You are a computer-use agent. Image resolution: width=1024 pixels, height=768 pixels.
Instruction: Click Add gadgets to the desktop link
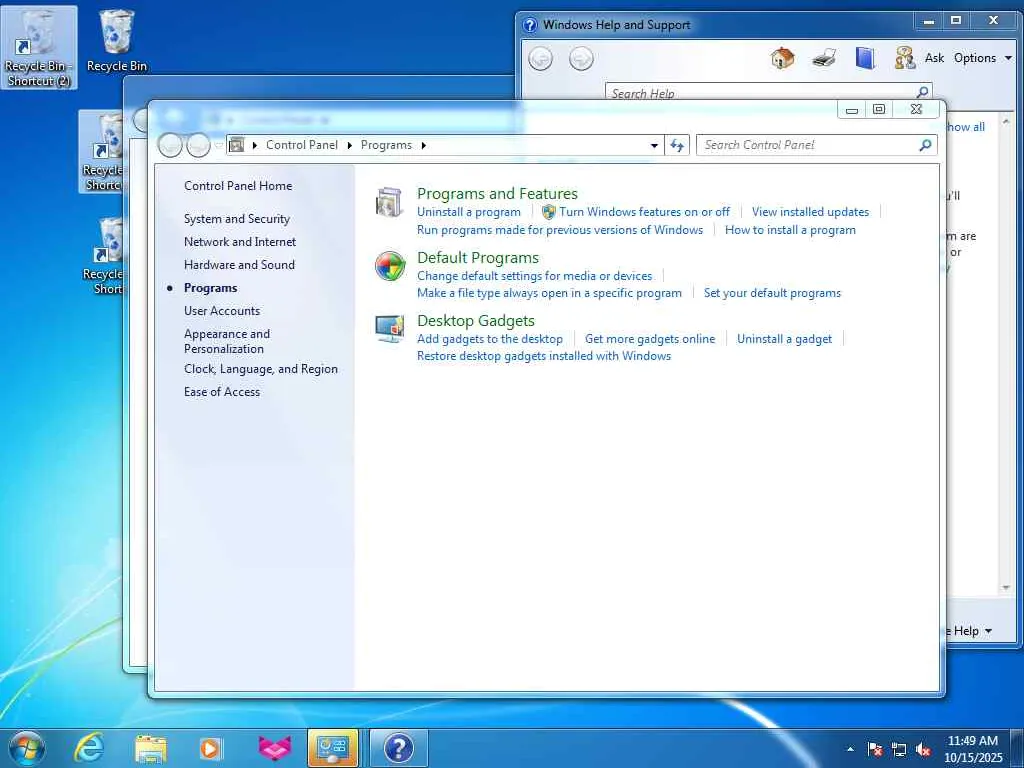(489, 338)
